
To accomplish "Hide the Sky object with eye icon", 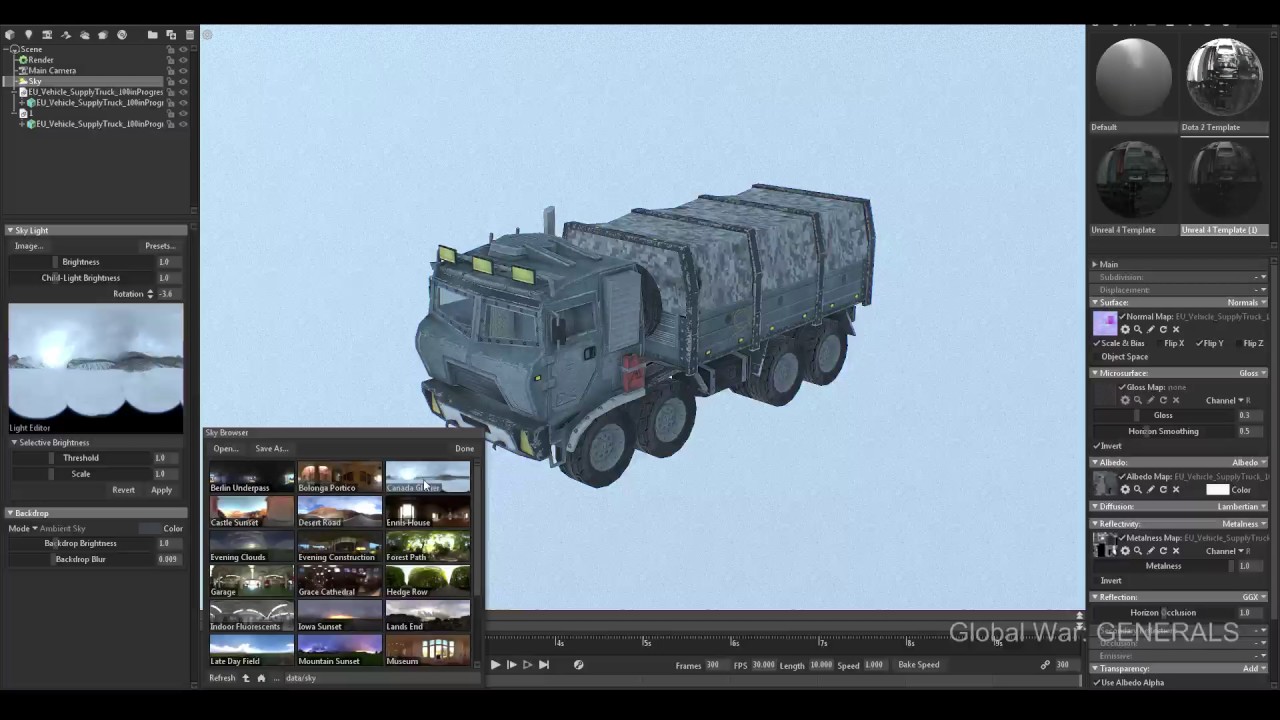I will pyautogui.click(x=183, y=81).
